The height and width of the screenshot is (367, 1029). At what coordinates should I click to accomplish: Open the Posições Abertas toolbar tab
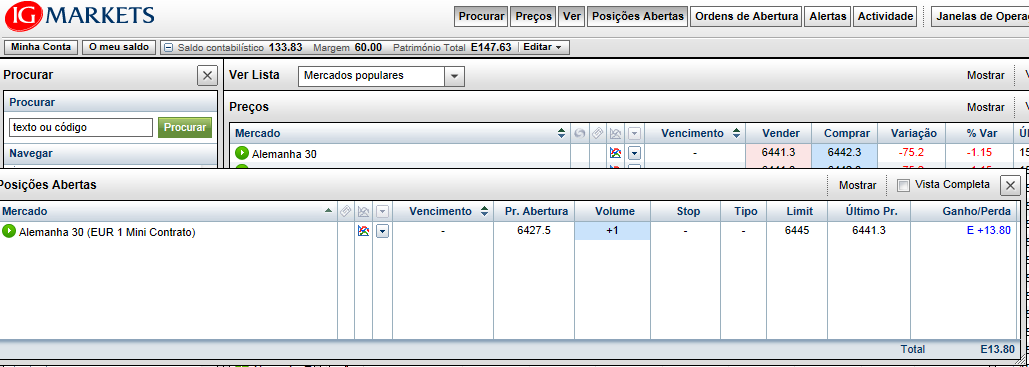click(637, 16)
